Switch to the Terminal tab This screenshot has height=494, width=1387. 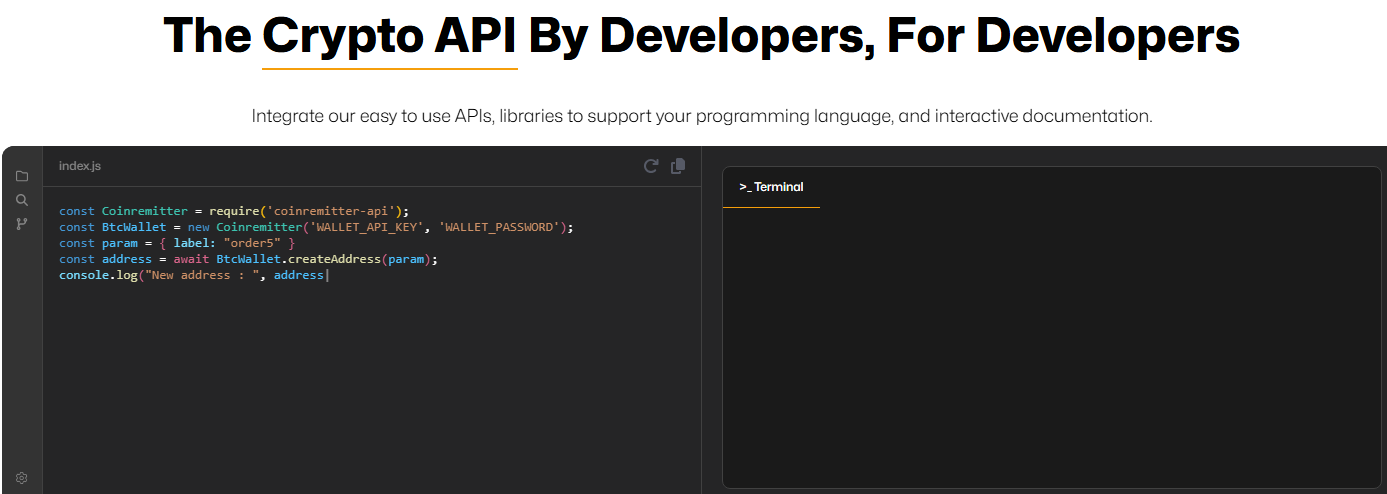771,187
